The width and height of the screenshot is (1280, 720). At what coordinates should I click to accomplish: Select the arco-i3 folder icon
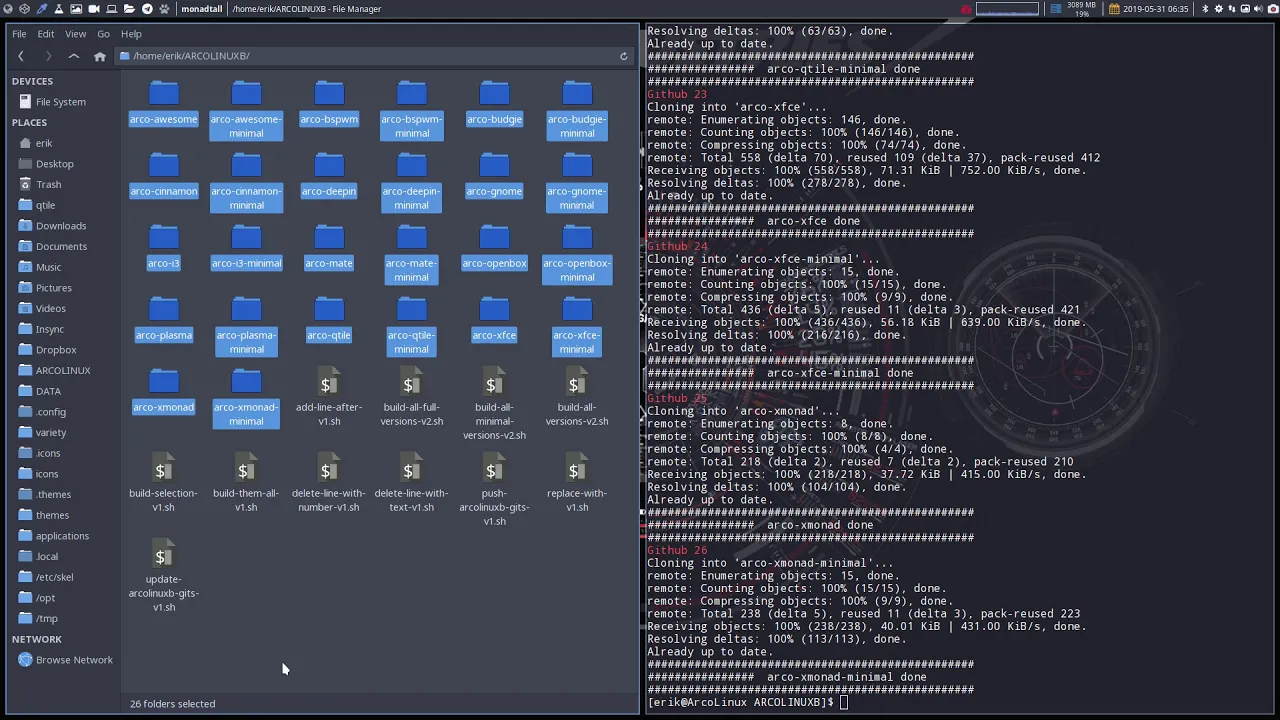(x=164, y=238)
